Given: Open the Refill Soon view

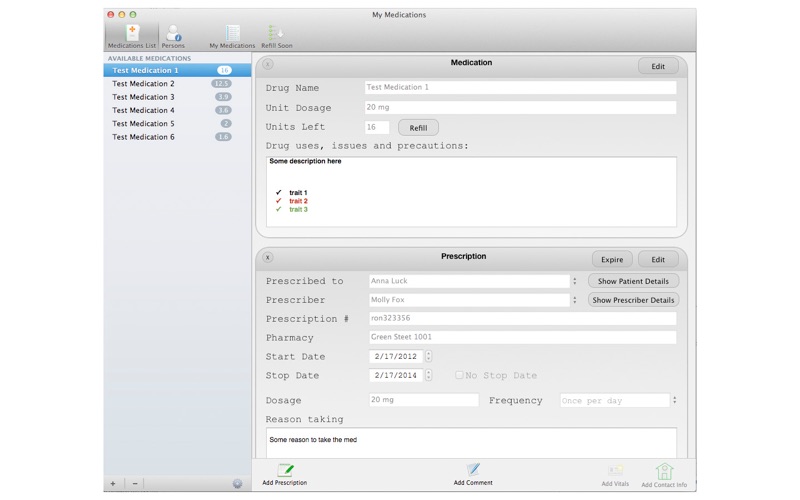Looking at the screenshot, I should tap(276, 35).
